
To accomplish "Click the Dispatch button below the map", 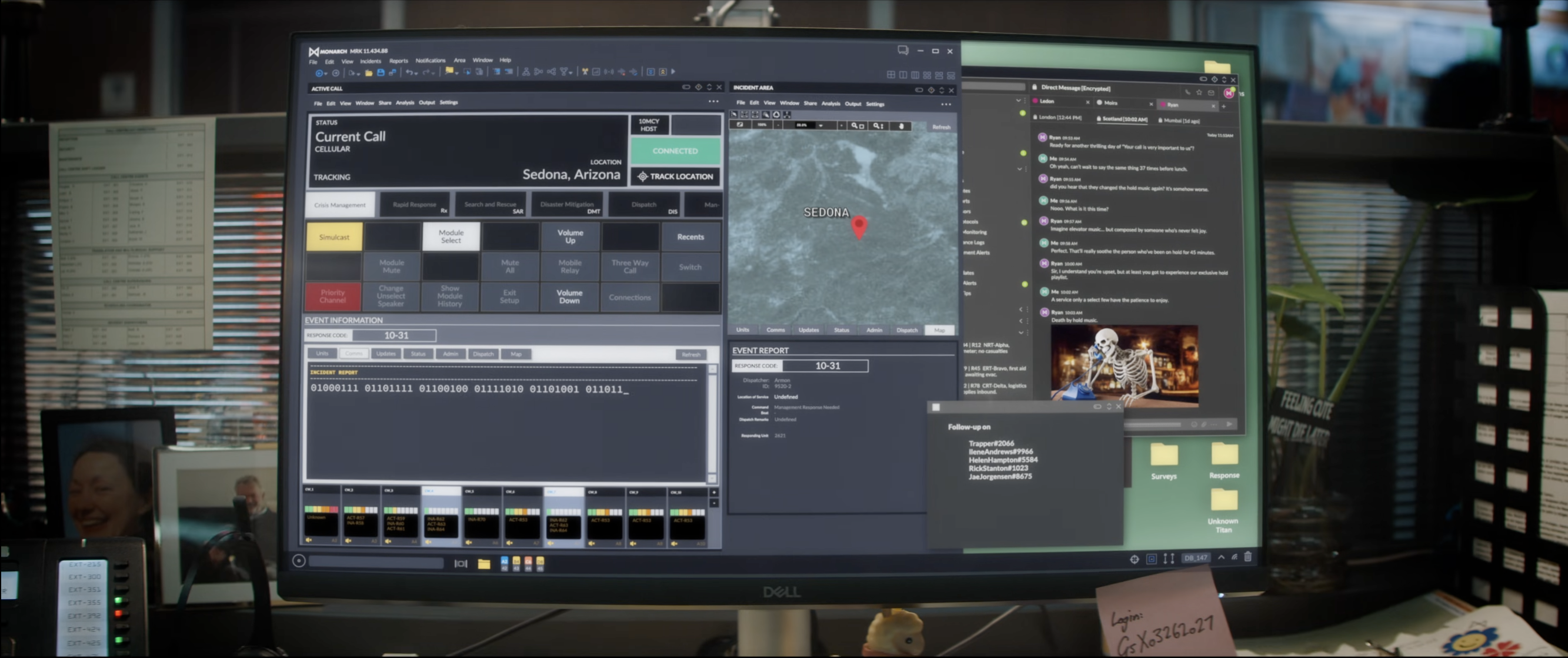I will click(907, 330).
